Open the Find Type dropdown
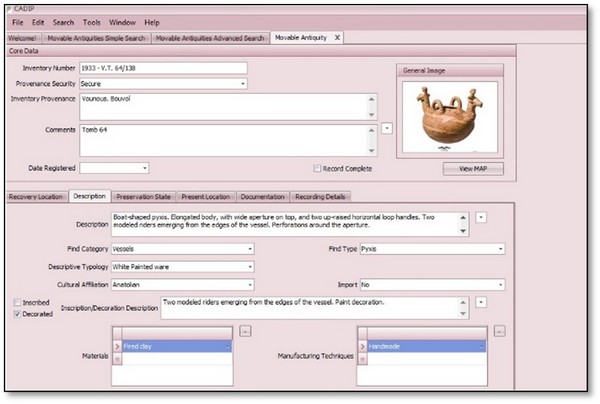 tap(501, 249)
